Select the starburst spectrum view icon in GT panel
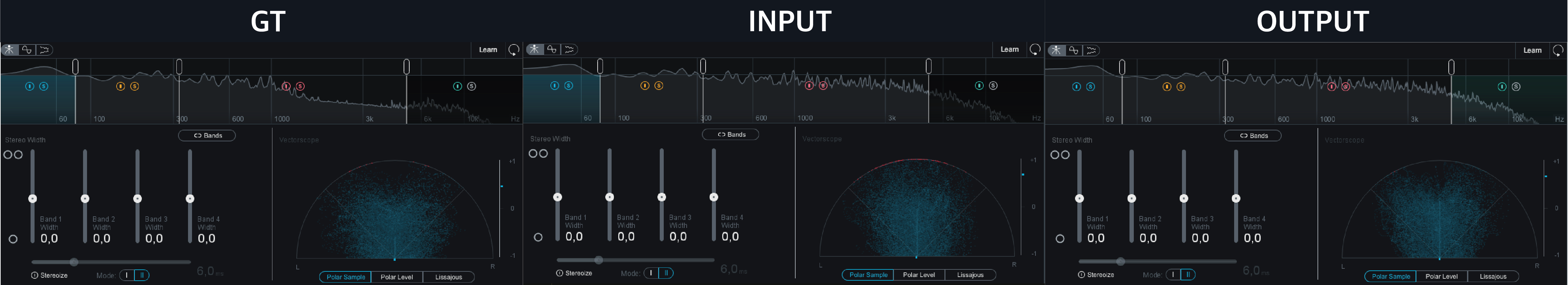The width and height of the screenshot is (1568, 285). click(10, 50)
